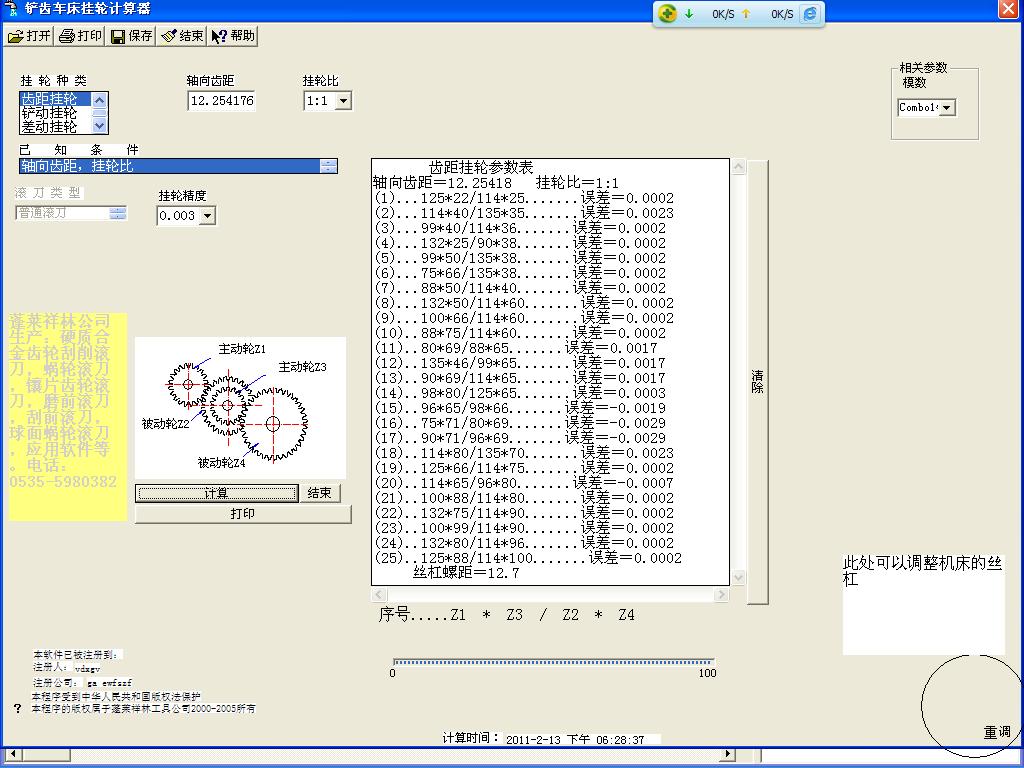The width and height of the screenshot is (1024, 768).
Task: Select 齿距挂轮 in the gear type list
Action: tap(56, 99)
